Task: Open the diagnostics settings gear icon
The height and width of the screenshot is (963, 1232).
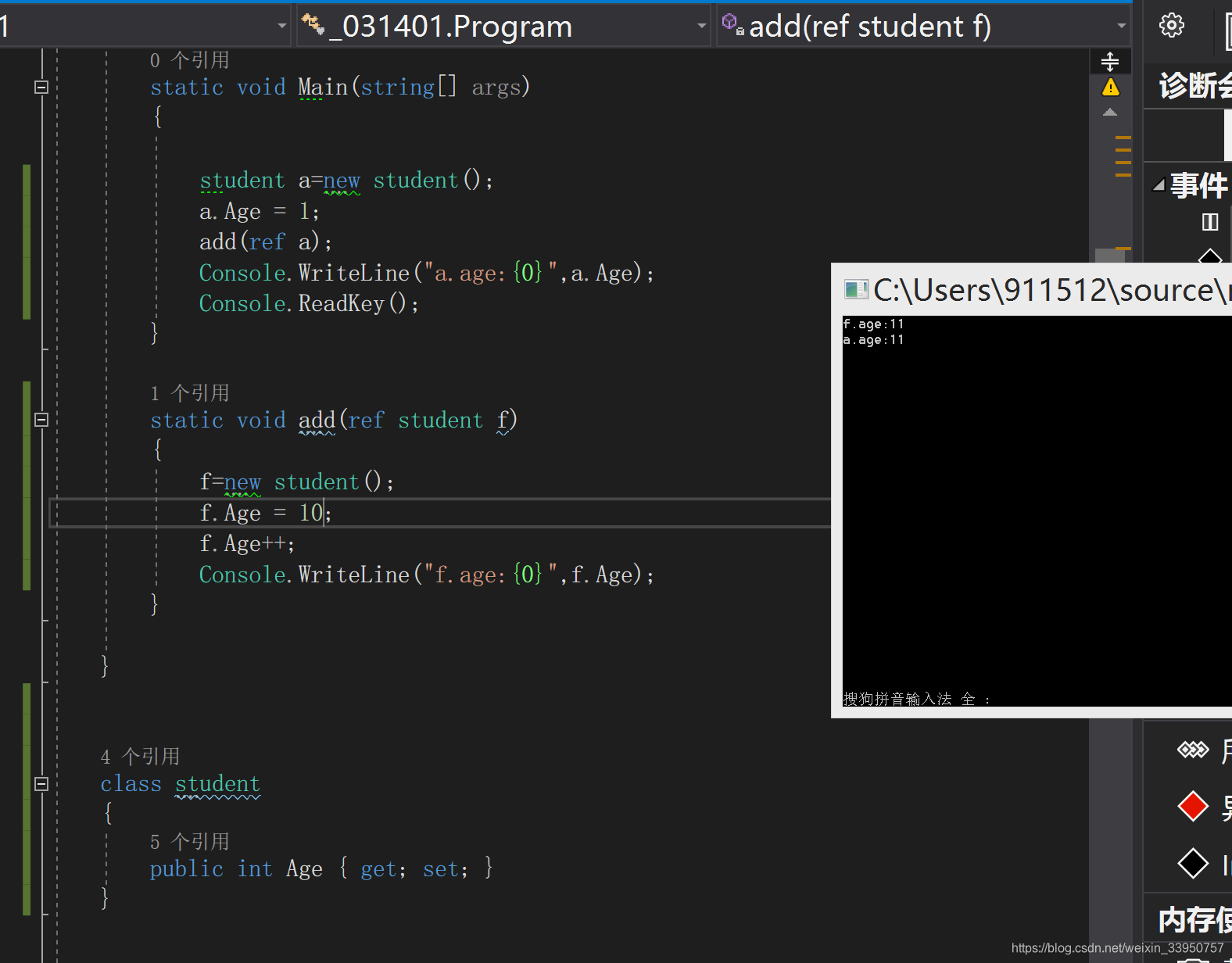Action: click(1171, 25)
